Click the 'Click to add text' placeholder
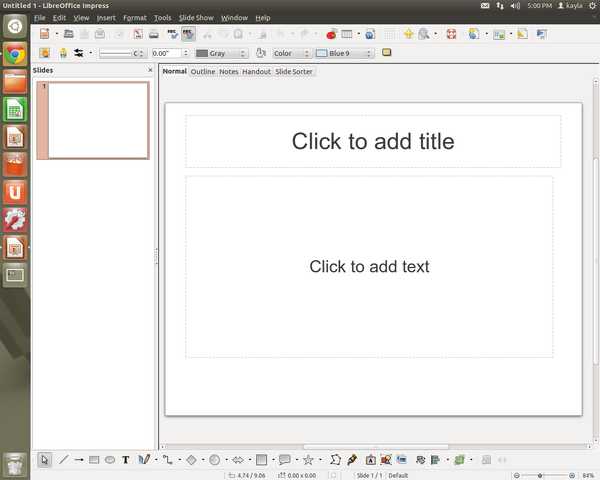Image resolution: width=600 pixels, height=480 pixels. (369, 267)
